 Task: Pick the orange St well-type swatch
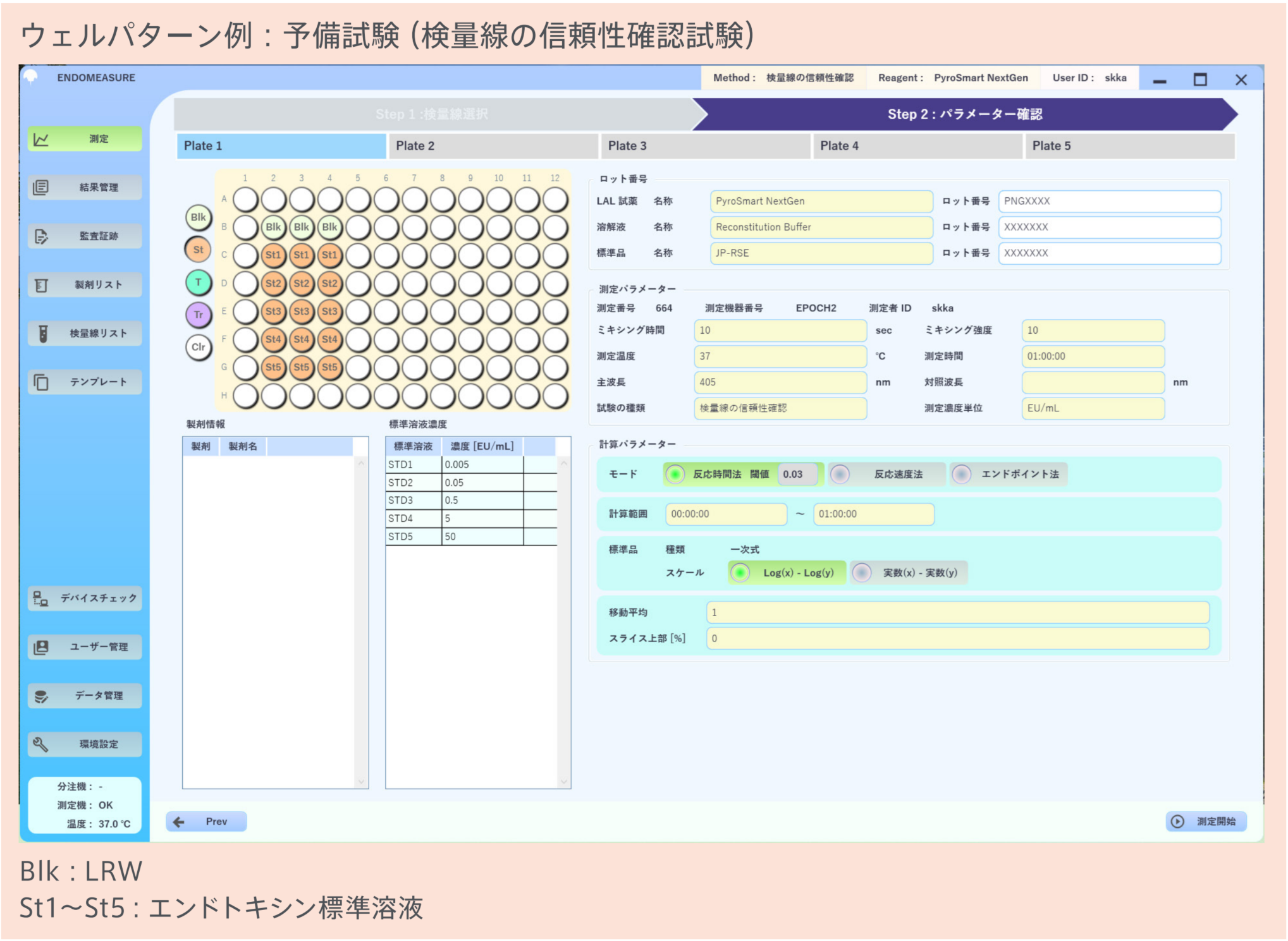point(199,250)
